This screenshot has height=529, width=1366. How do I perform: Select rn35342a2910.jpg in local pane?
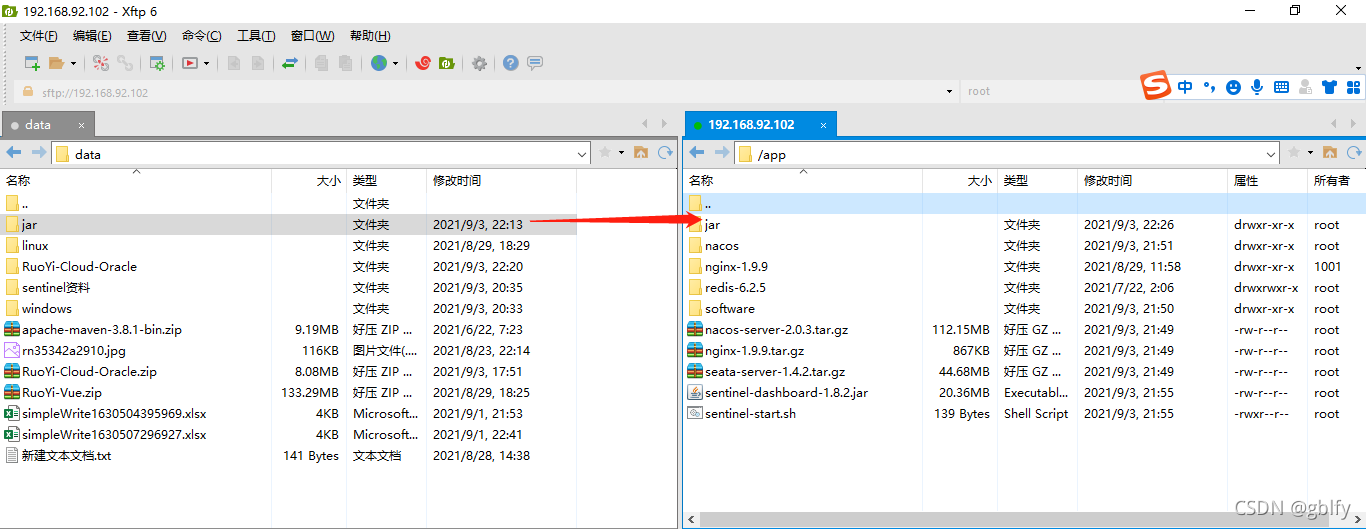(74, 351)
